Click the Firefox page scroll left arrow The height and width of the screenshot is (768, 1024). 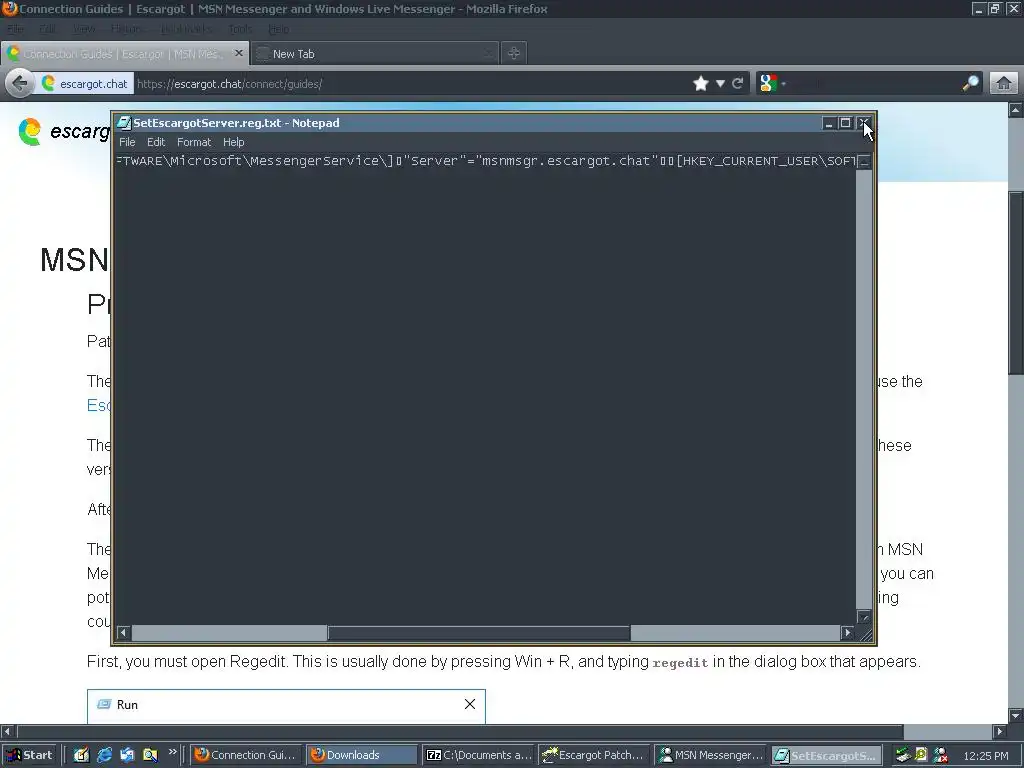tap(7, 731)
